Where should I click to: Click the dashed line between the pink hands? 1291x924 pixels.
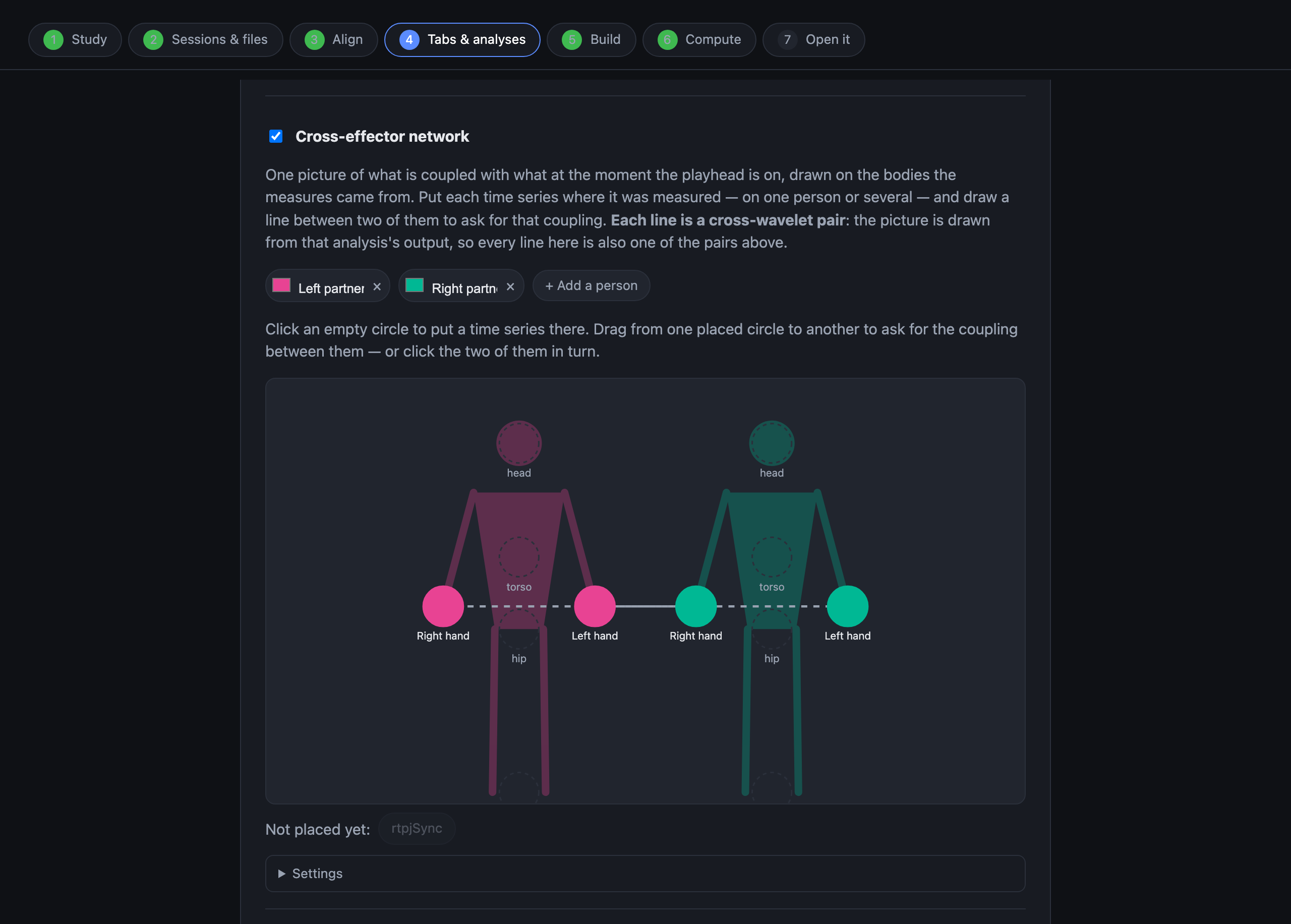[x=519, y=607]
